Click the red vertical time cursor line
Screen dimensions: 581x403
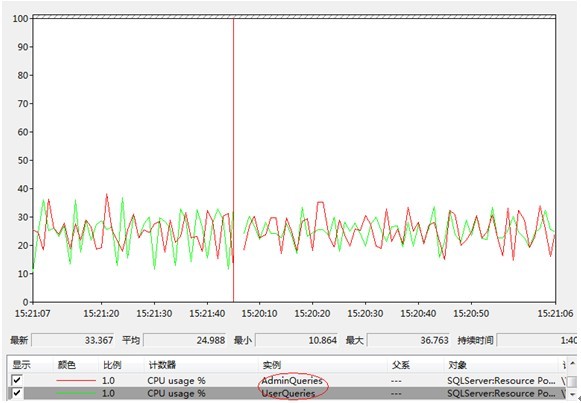click(x=233, y=159)
